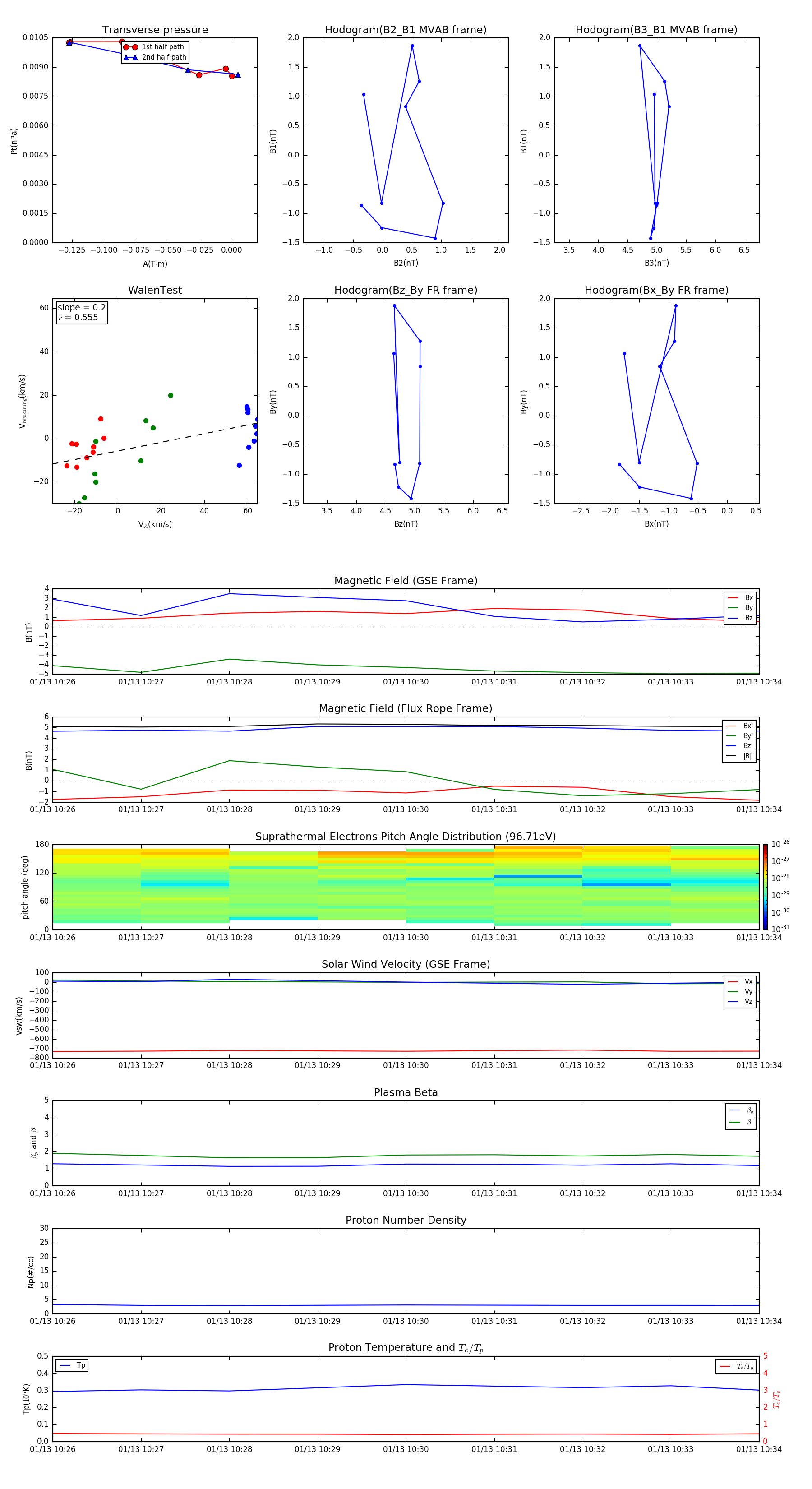Click the 'Transverse pressure' plot title
The width and height of the screenshot is (812, 1489).
pyautogui.click(x=155, y=30)
